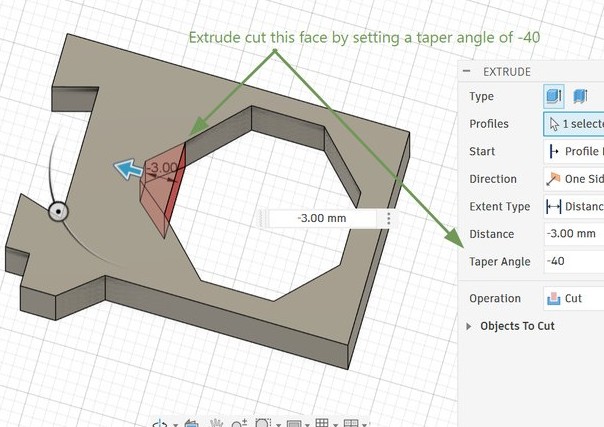Click the Viewports layout icon
The width and height of the screenshot is (604, 427).
351,423
